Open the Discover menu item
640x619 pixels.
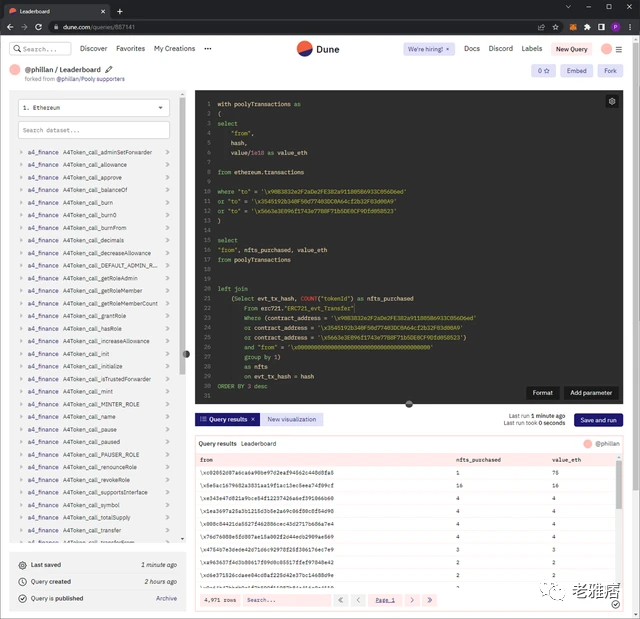pyautogui.click(x=93, y=49)
